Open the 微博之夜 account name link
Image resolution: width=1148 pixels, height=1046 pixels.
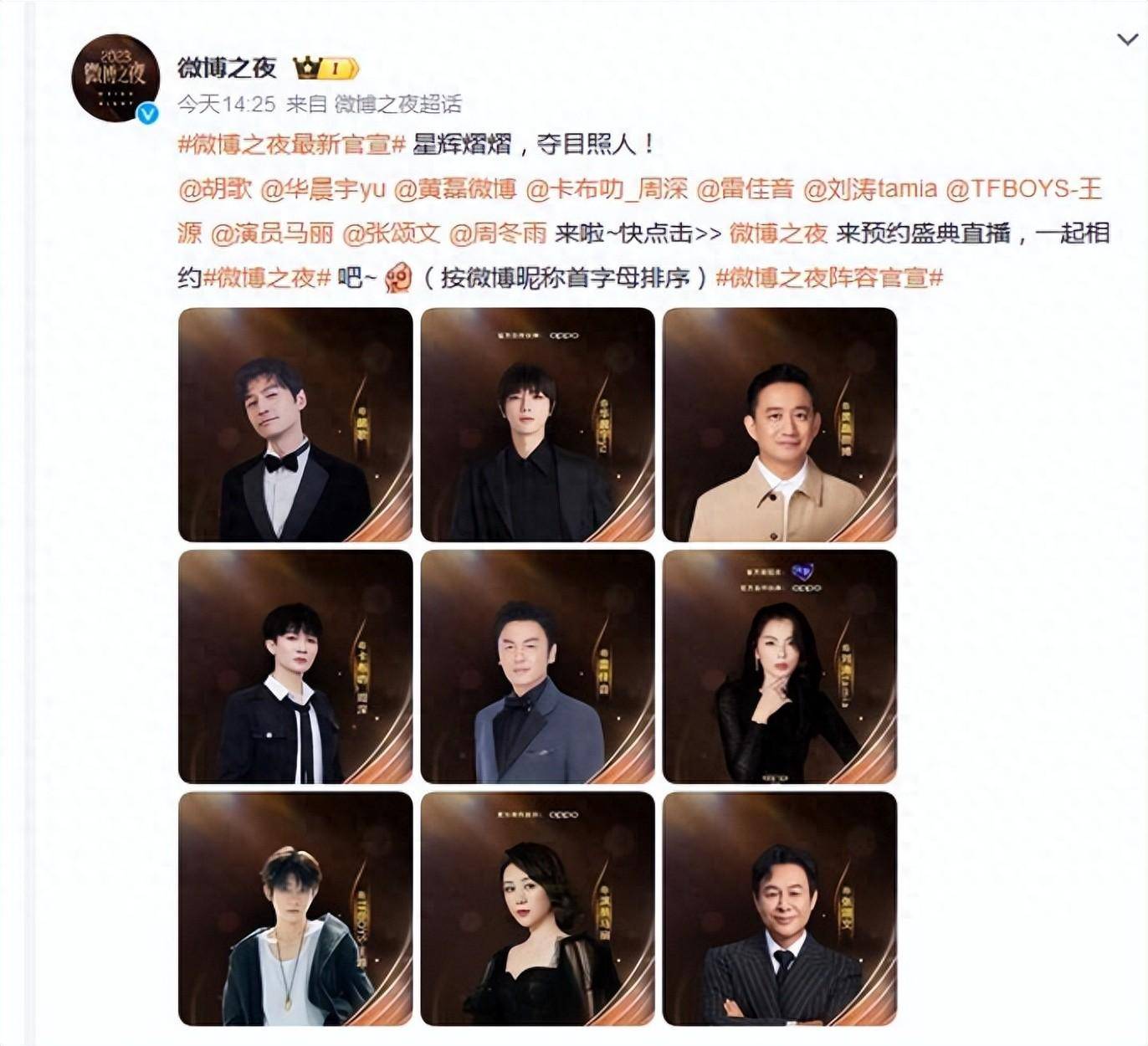click(227, 68)
